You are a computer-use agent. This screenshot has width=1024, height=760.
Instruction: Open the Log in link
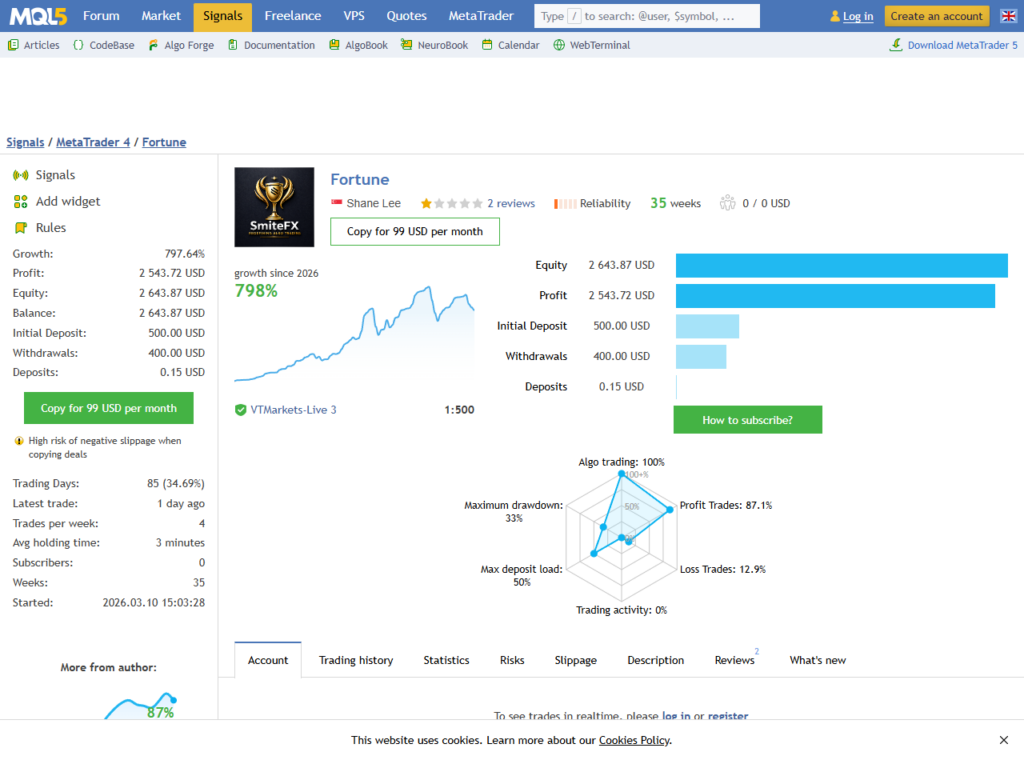[x=858, y=16]
